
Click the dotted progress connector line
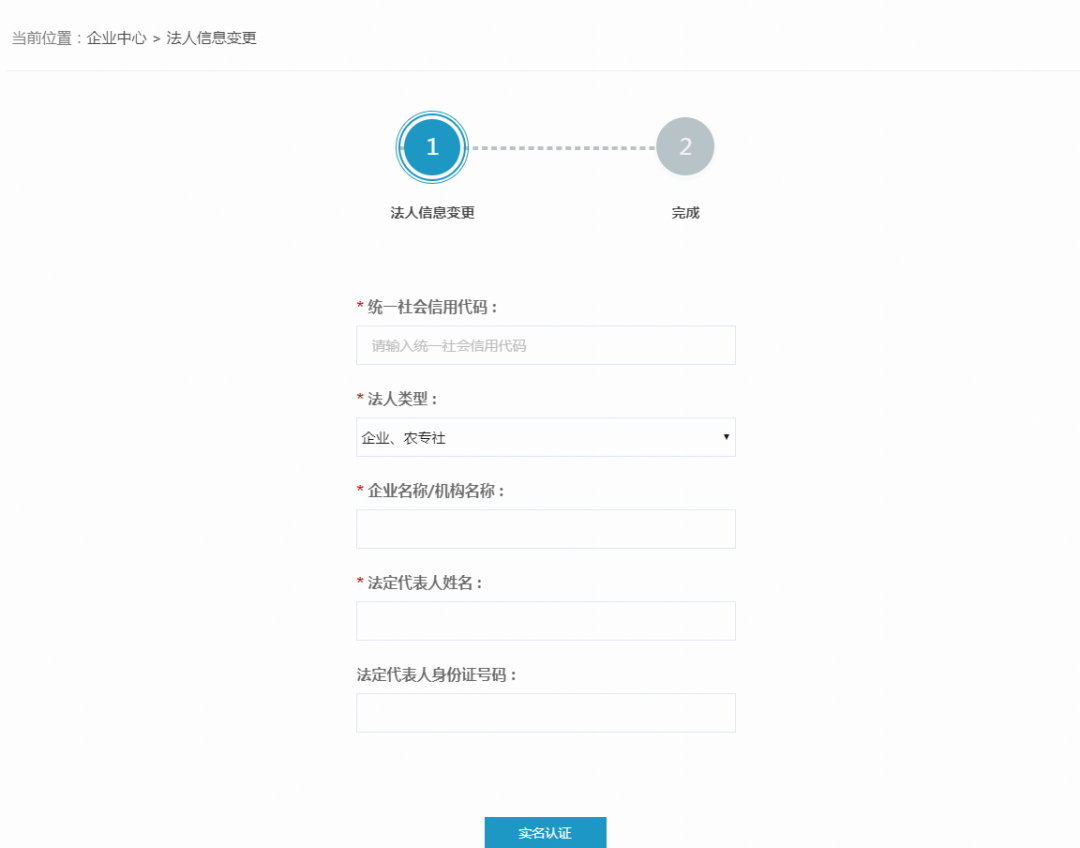[559, 146]
